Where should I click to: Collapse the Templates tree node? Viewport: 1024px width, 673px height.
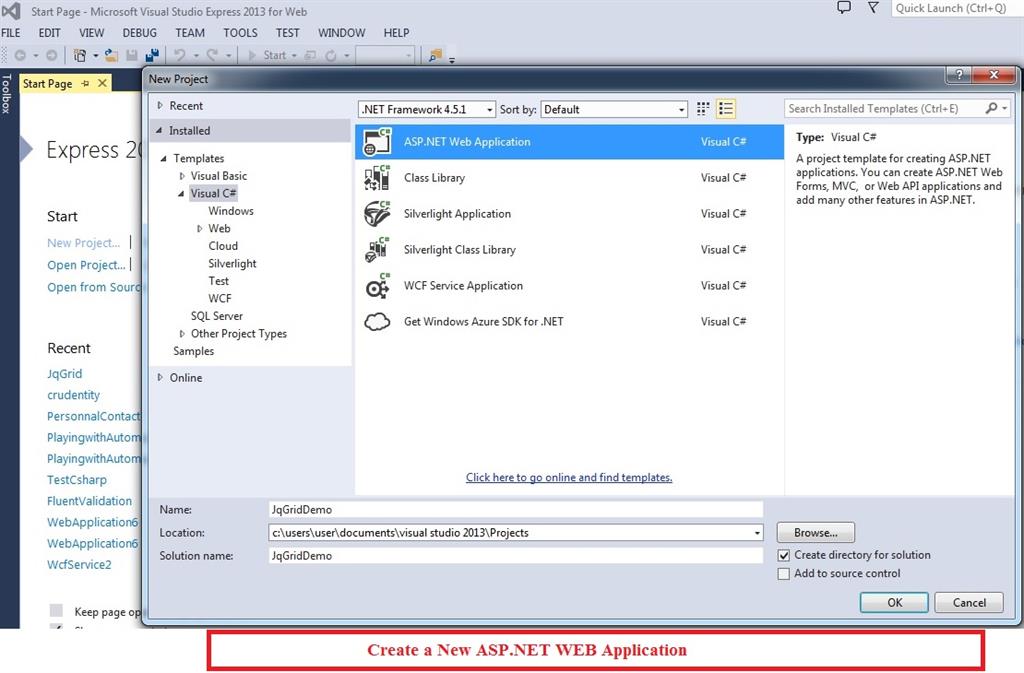pyautogui.click(x=163, y=158)
